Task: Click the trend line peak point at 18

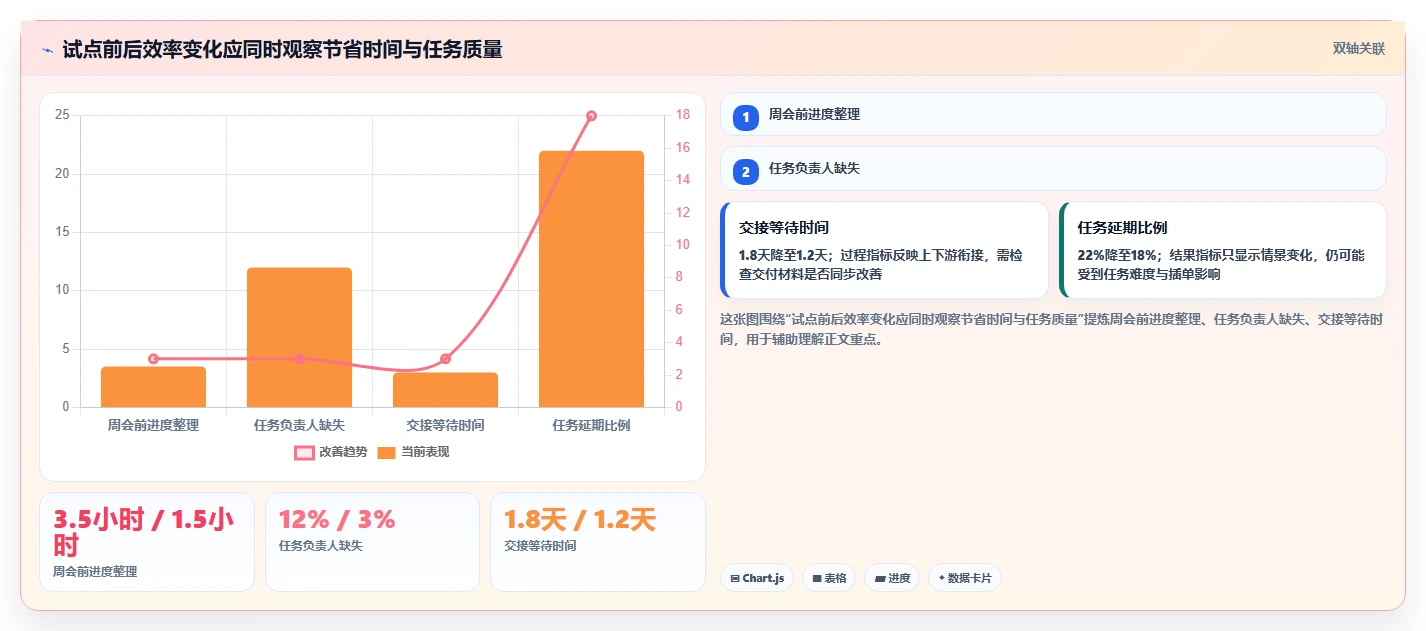Action: [591, 116]
